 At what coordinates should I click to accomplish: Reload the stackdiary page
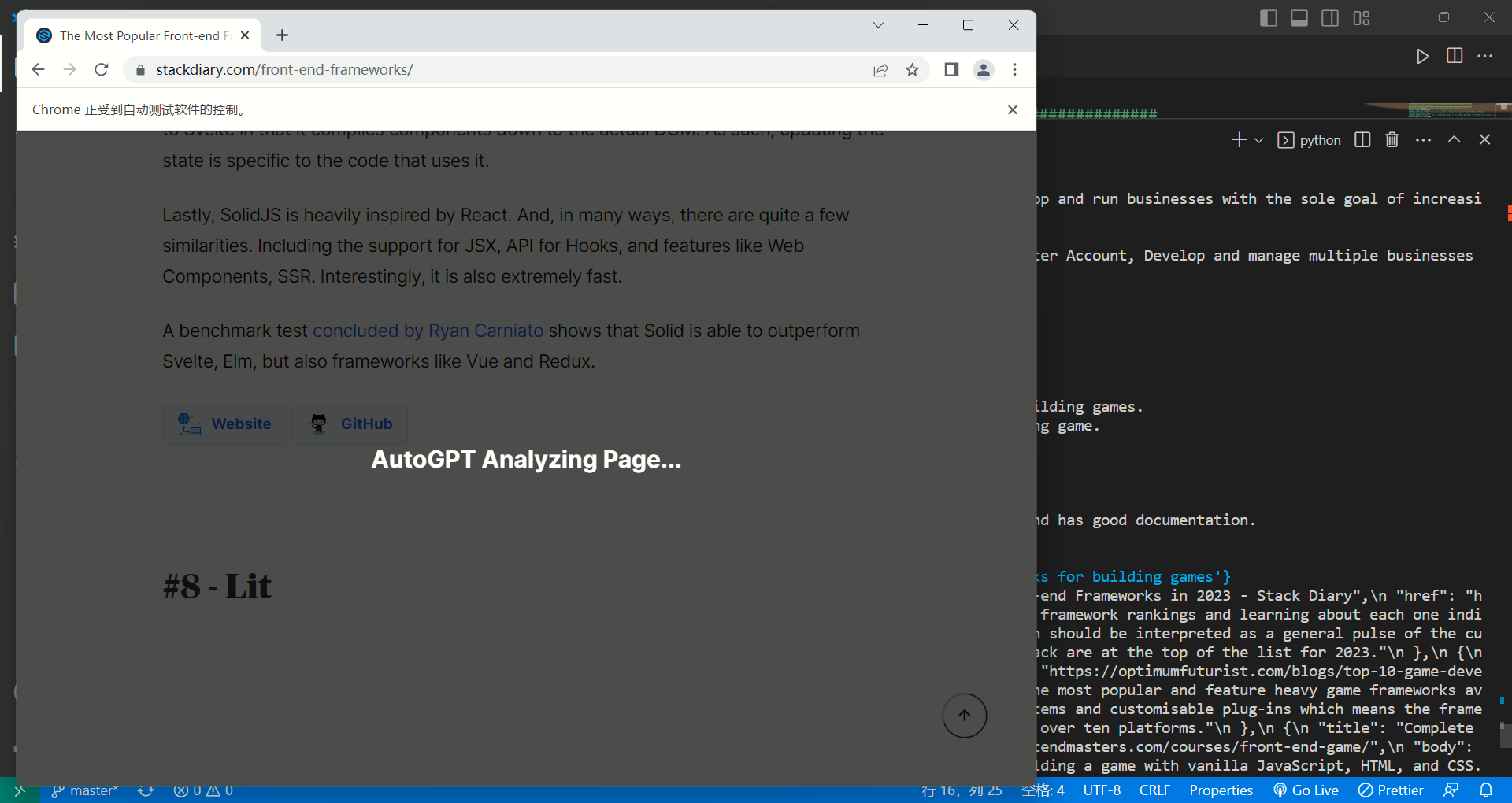(x=102, y=70)
